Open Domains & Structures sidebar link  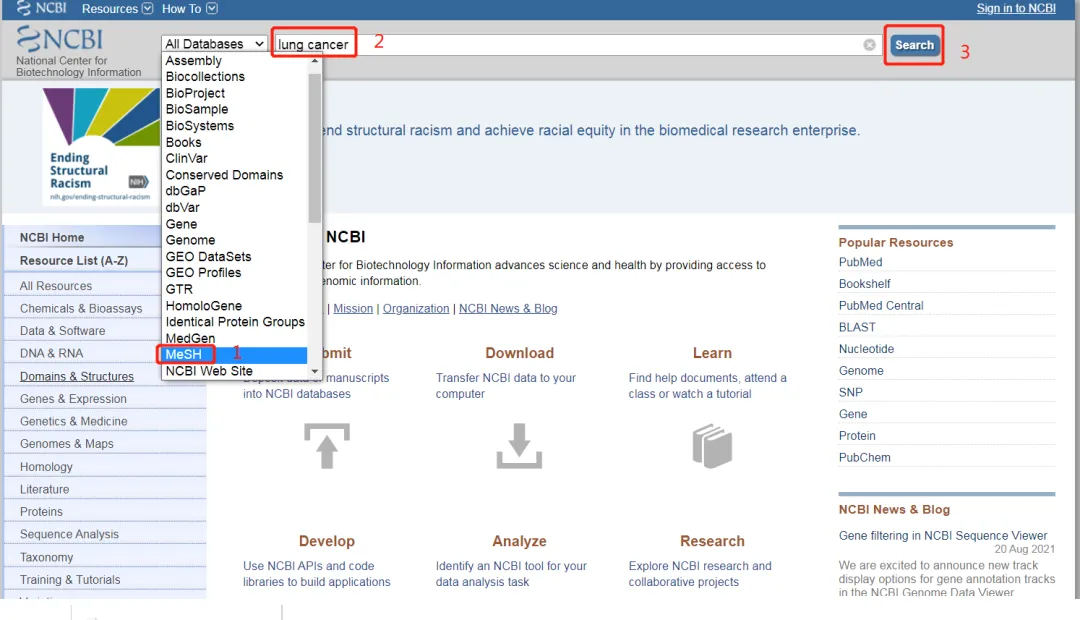coord(76,376)
